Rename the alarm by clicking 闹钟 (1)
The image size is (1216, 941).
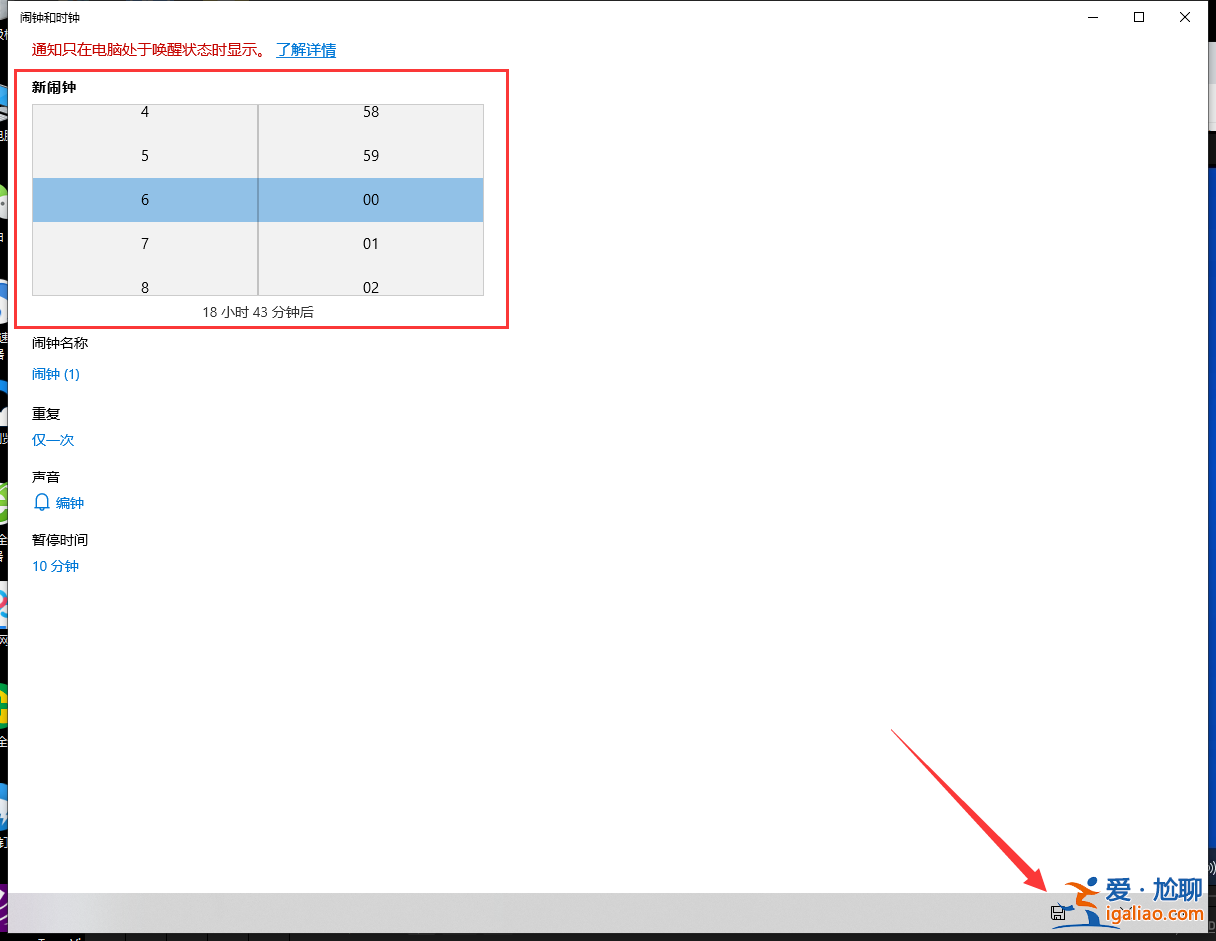point(55,373)
